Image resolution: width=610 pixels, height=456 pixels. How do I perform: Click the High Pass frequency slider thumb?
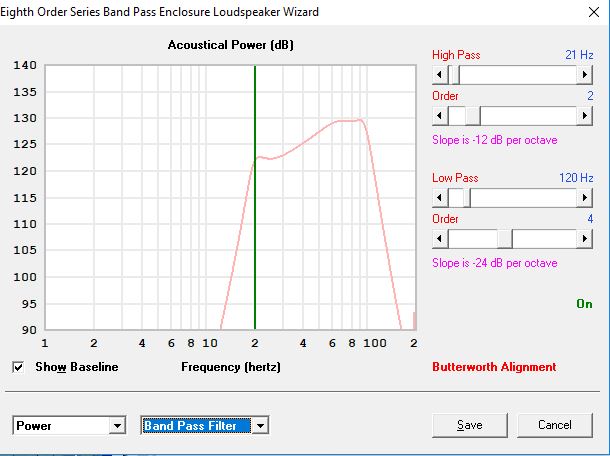[x=454, y=74]
